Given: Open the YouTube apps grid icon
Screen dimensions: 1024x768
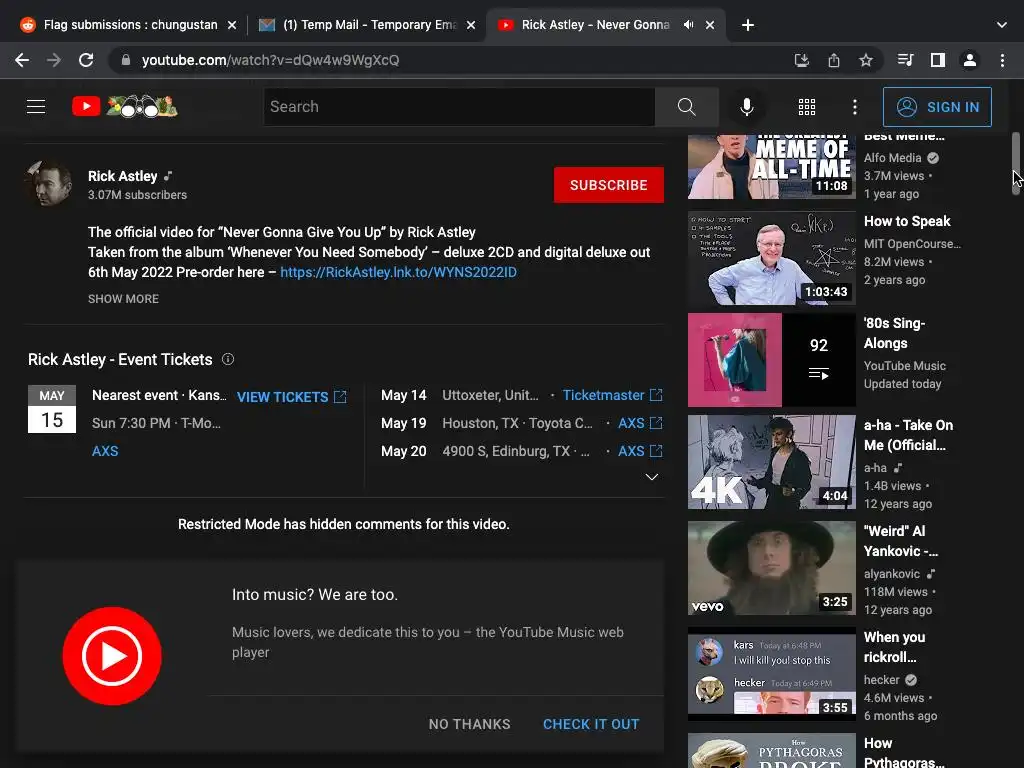Looking at the screenshot, I should (x=807, y=106).
